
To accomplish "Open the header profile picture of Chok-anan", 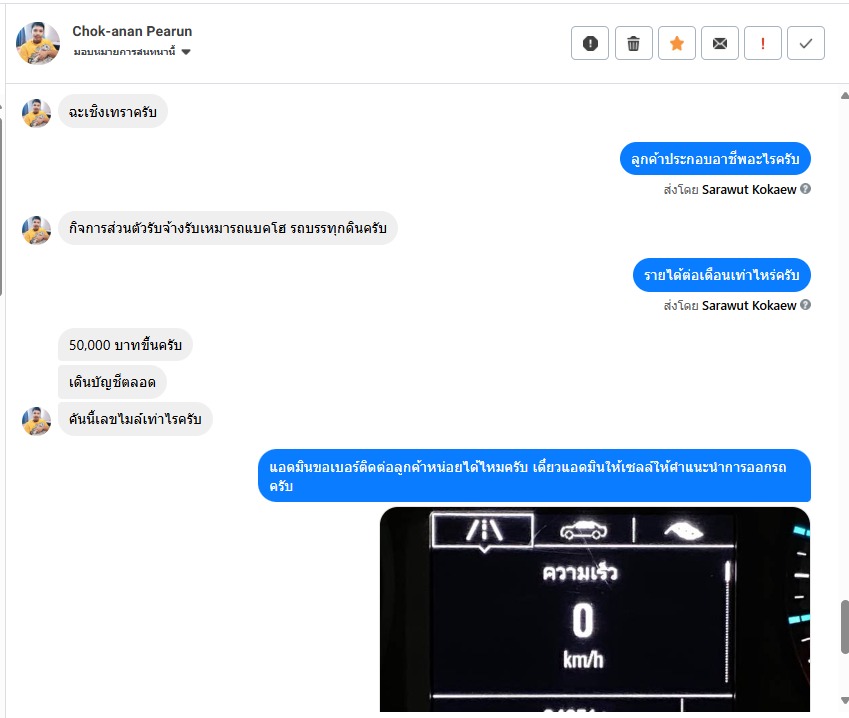I will [x=38, y=43].
